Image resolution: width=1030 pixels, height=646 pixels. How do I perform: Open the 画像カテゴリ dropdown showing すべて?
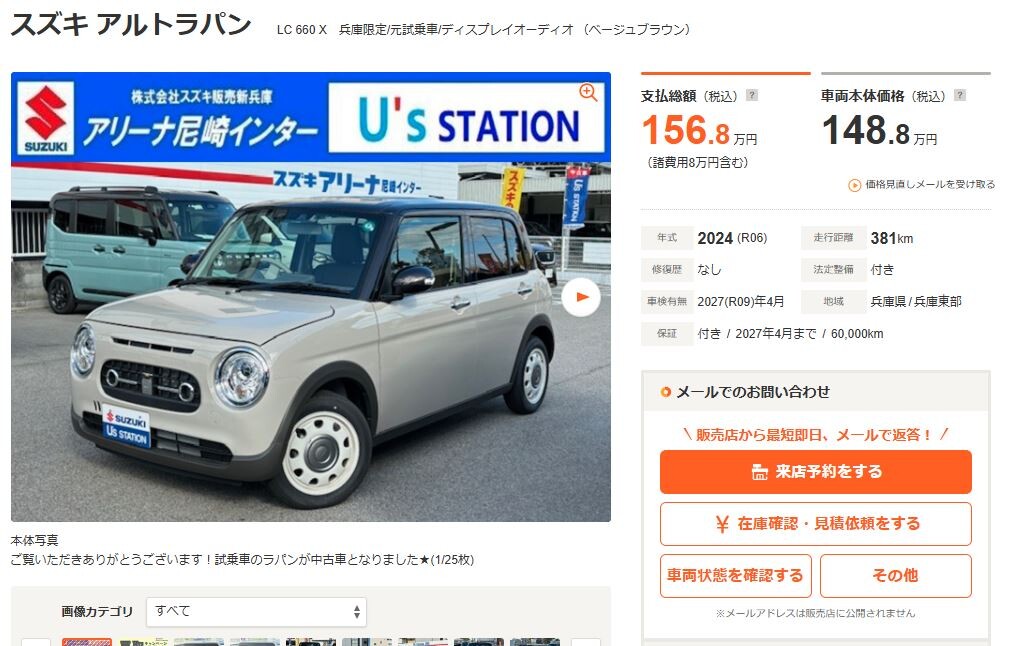coord(256,612)
